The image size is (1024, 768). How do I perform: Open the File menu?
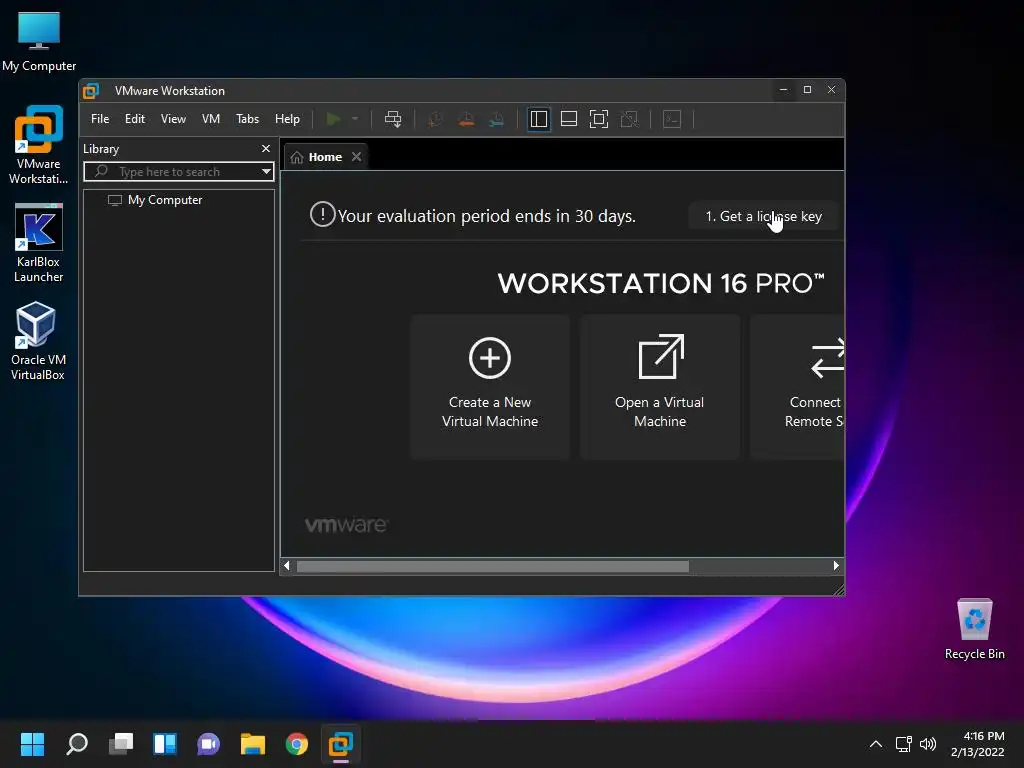pos(100,119)
